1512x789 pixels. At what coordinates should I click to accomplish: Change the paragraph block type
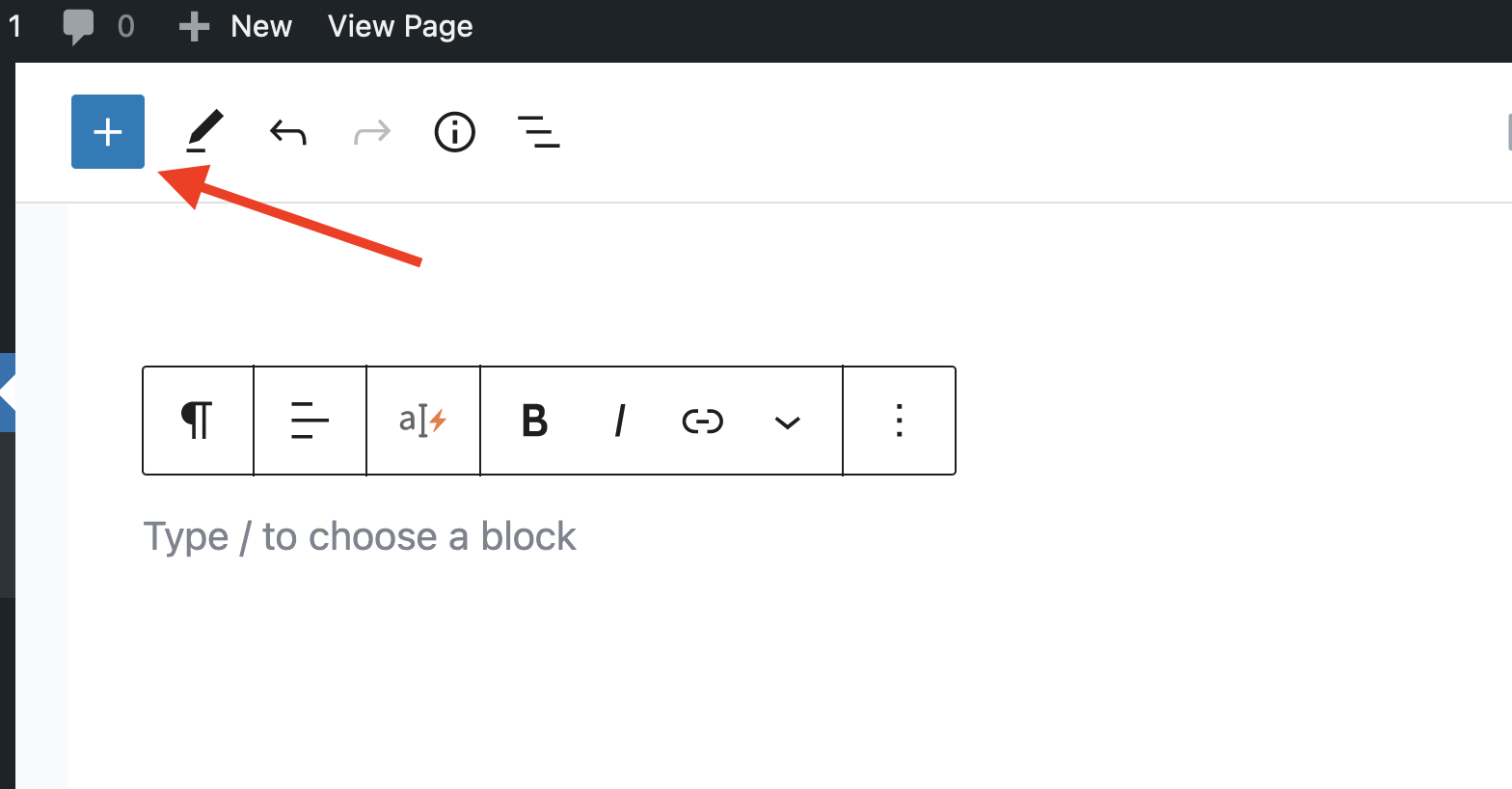[x=198, y=421]
